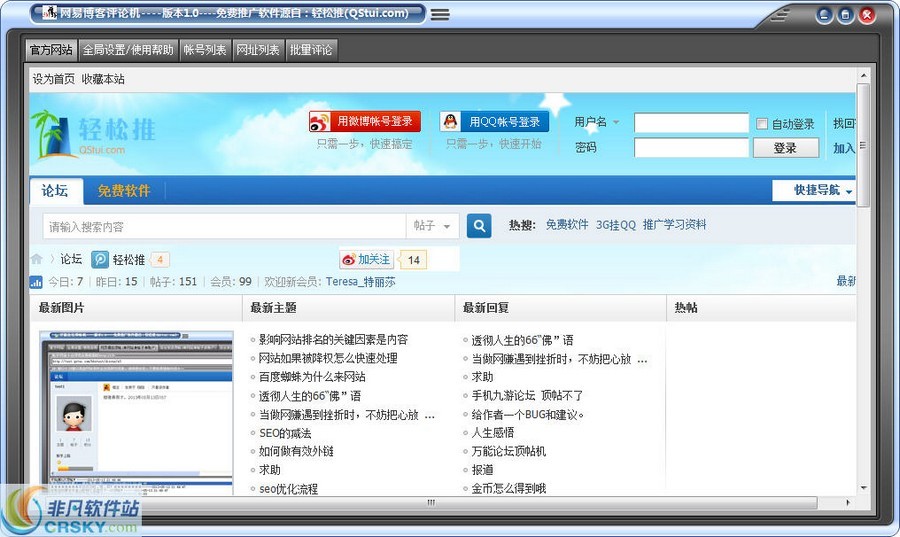Open the 网址列表 tab
900x537 pixels.
click(x=258, y=50)
